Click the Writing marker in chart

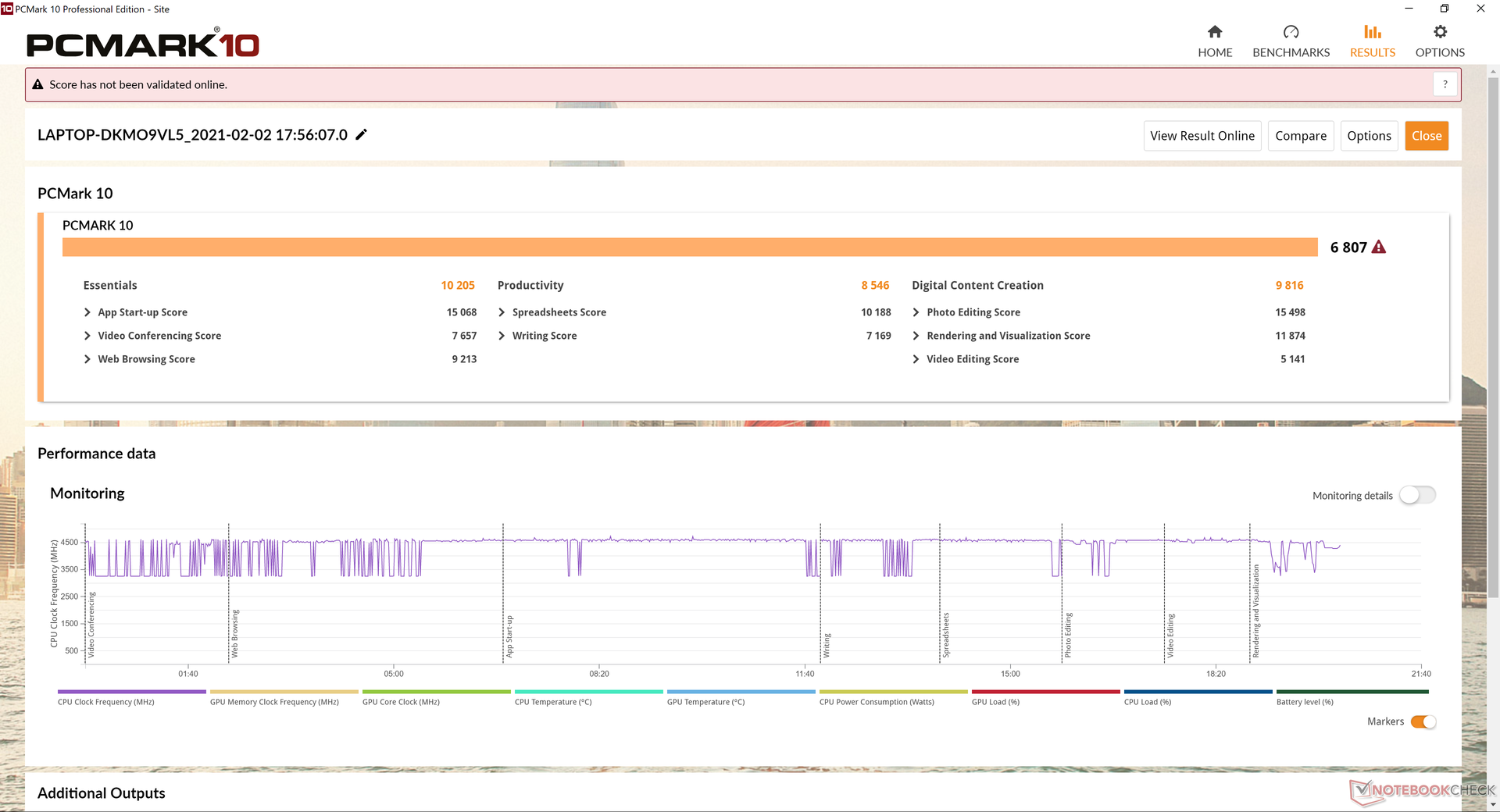tap(827, 645)
